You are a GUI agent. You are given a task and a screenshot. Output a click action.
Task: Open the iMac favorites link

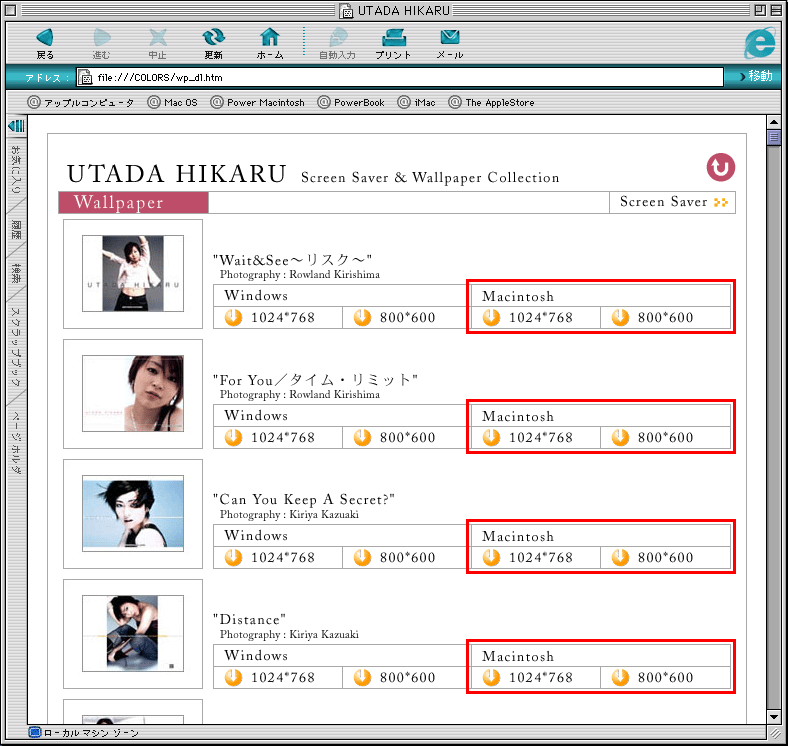417,103
